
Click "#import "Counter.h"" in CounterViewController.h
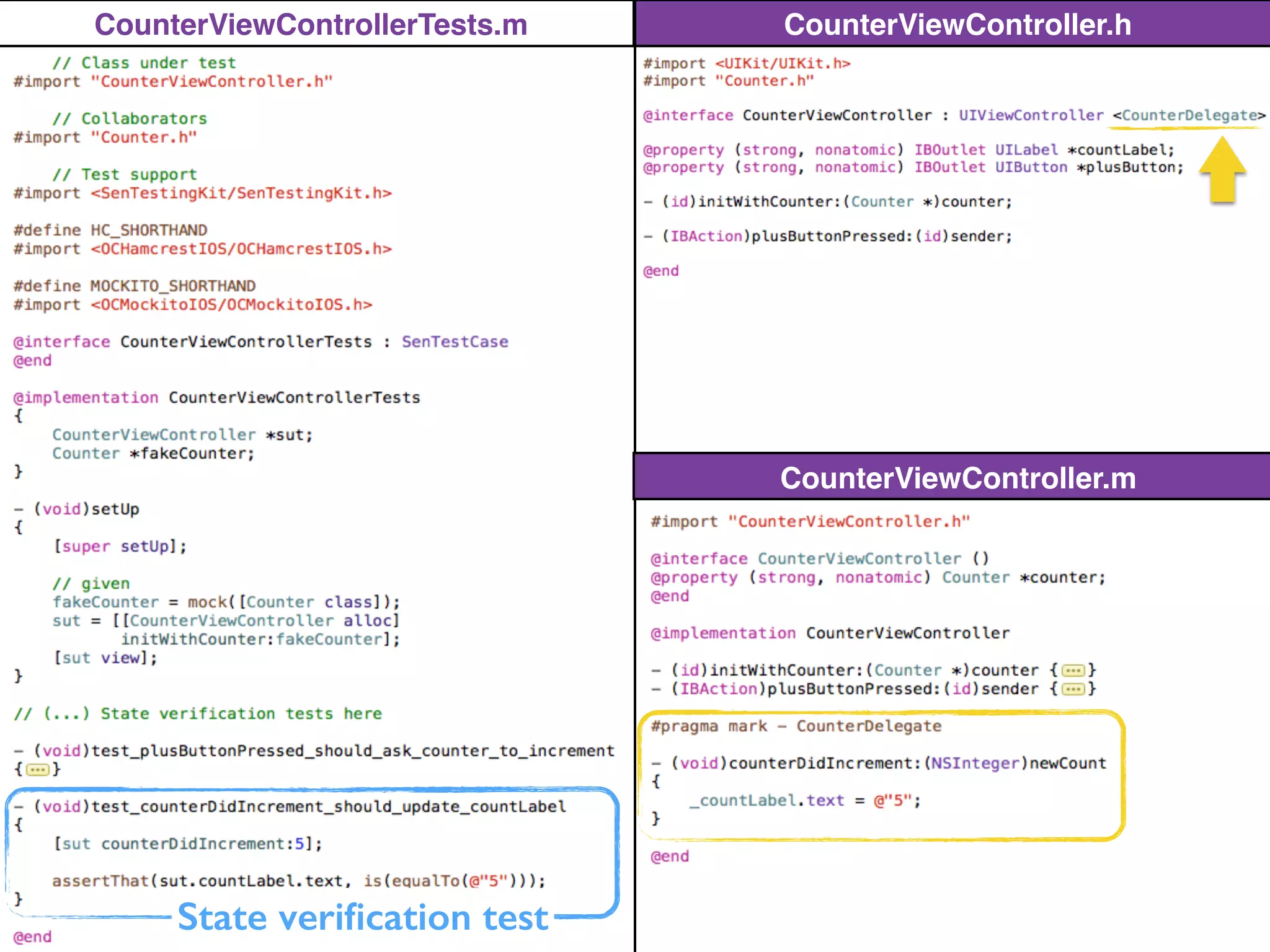coord(729,81)
